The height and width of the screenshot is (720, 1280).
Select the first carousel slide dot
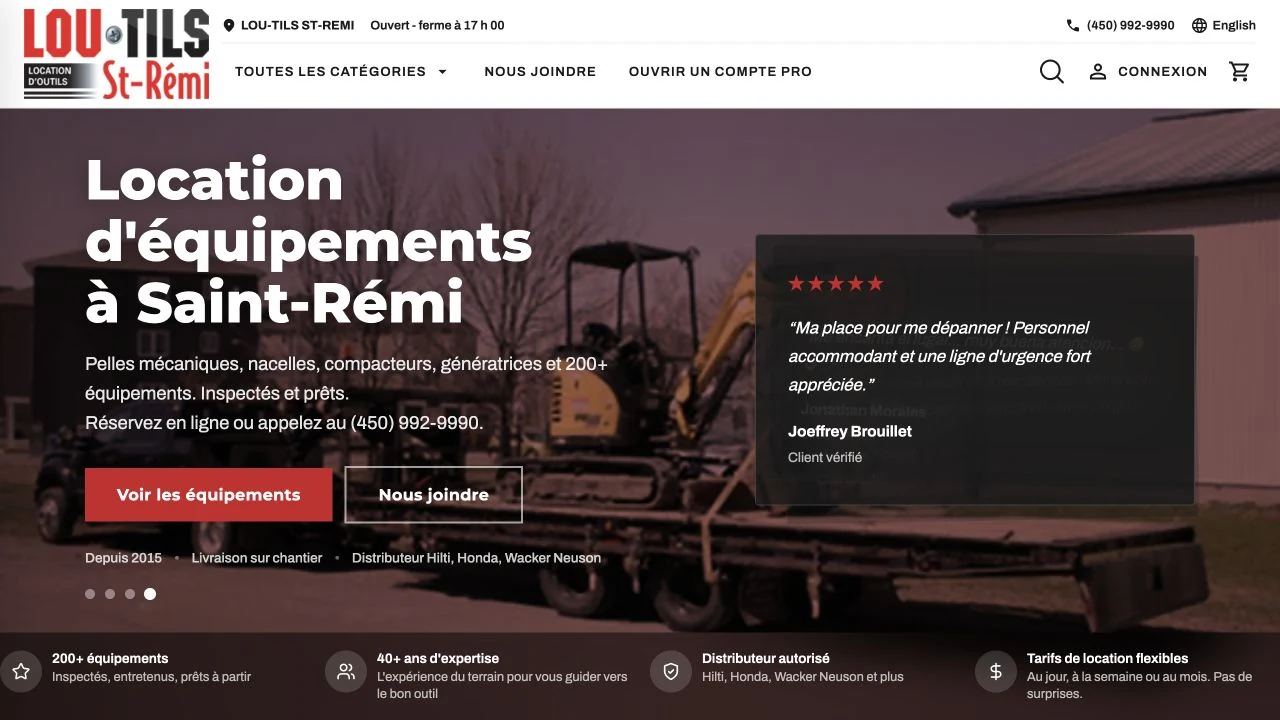(90, 594)
